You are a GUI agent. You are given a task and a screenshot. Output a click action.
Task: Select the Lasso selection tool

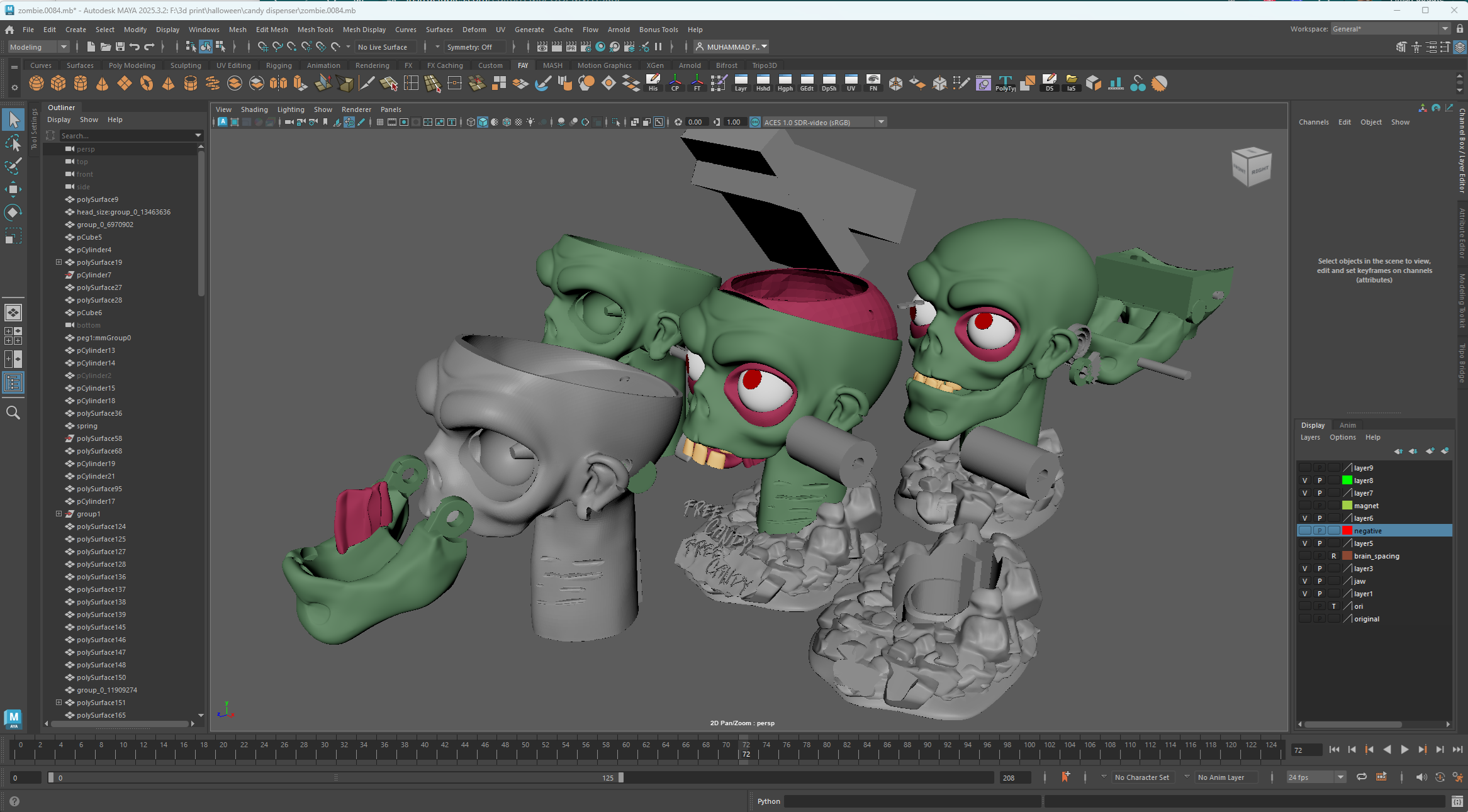point(13,143)
